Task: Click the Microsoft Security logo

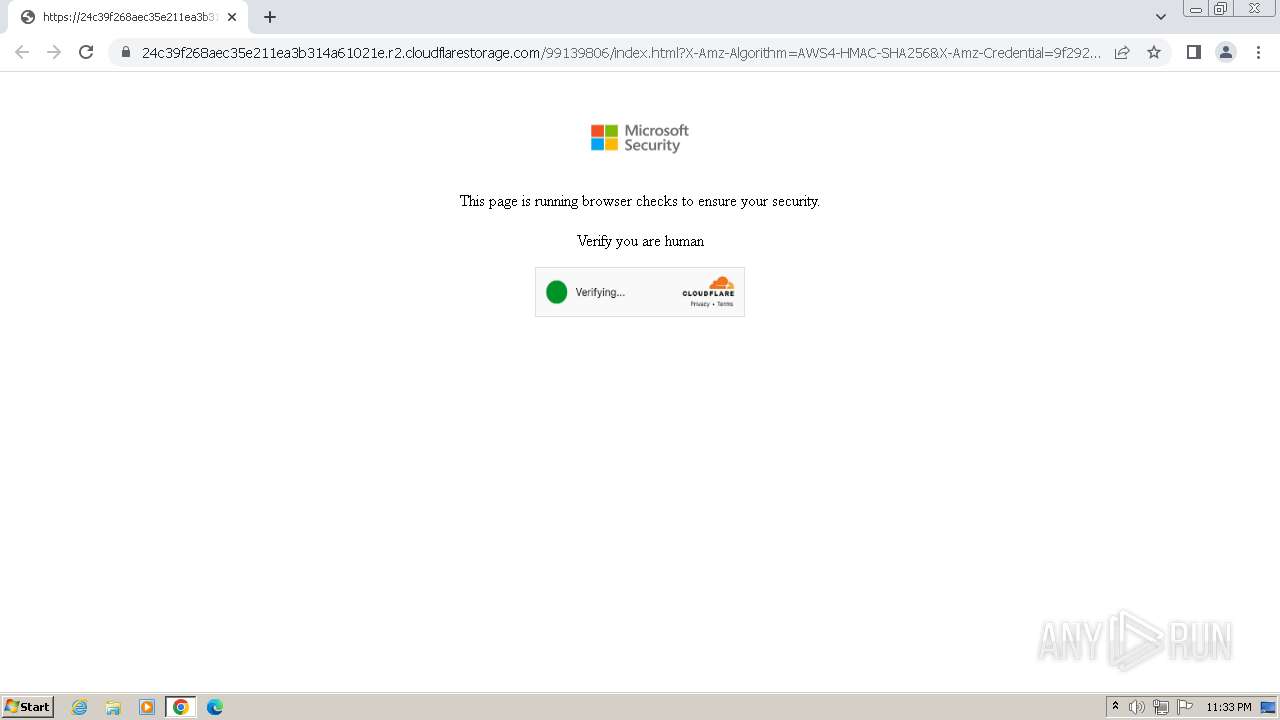Action: [x=640, y=138]
